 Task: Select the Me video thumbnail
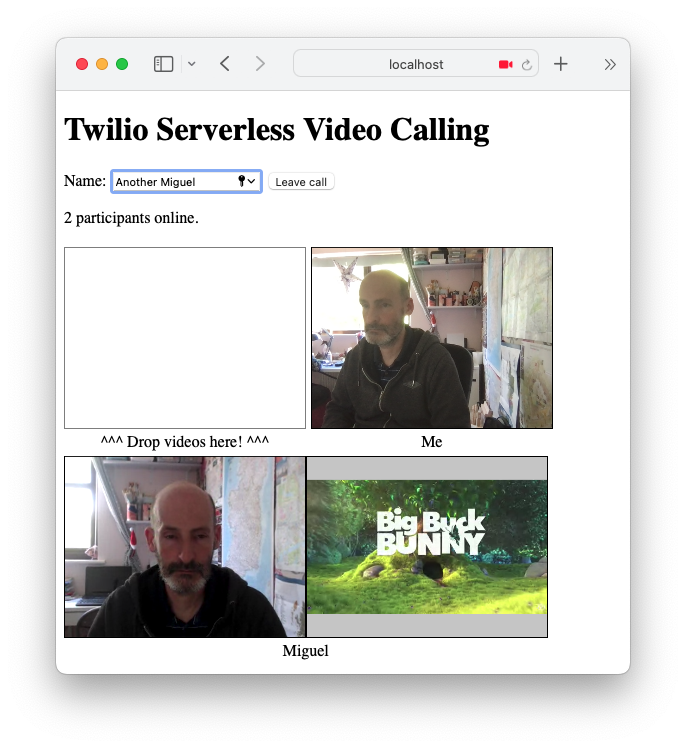[432, 338]
